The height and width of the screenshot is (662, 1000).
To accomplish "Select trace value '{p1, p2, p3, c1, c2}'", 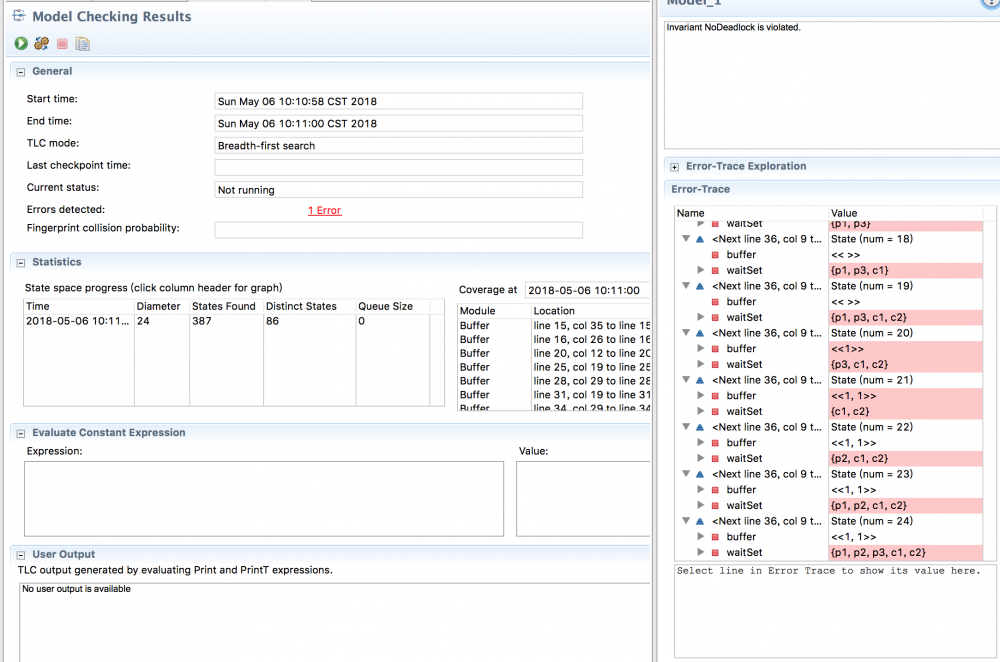I will coord(905,553).
